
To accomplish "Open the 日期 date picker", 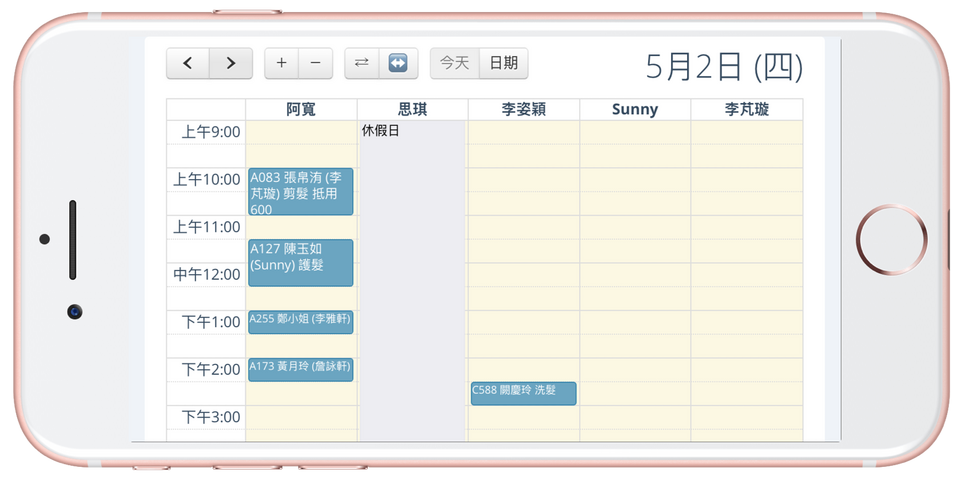I will (503, 63).
